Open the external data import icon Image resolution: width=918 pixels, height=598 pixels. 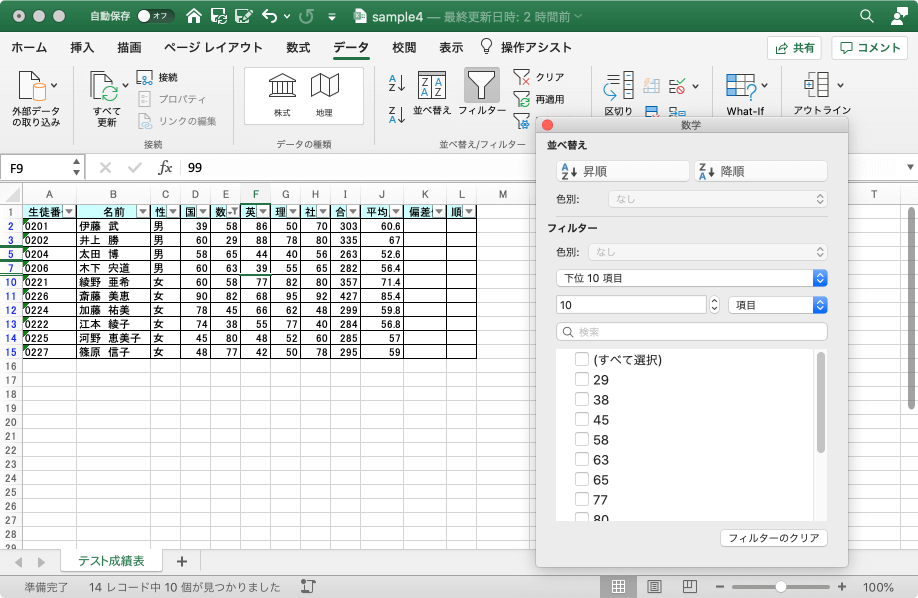click(x=32, y=86)
